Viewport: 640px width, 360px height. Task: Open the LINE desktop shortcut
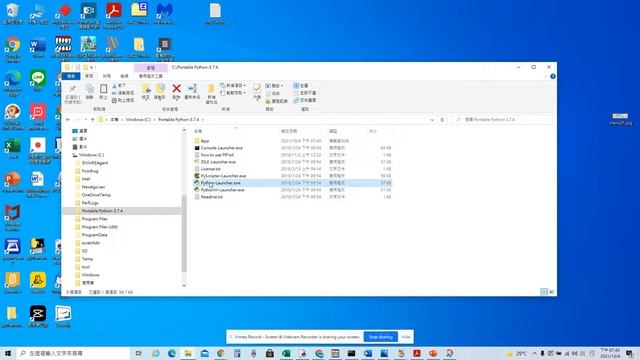(x=38, y=80)
